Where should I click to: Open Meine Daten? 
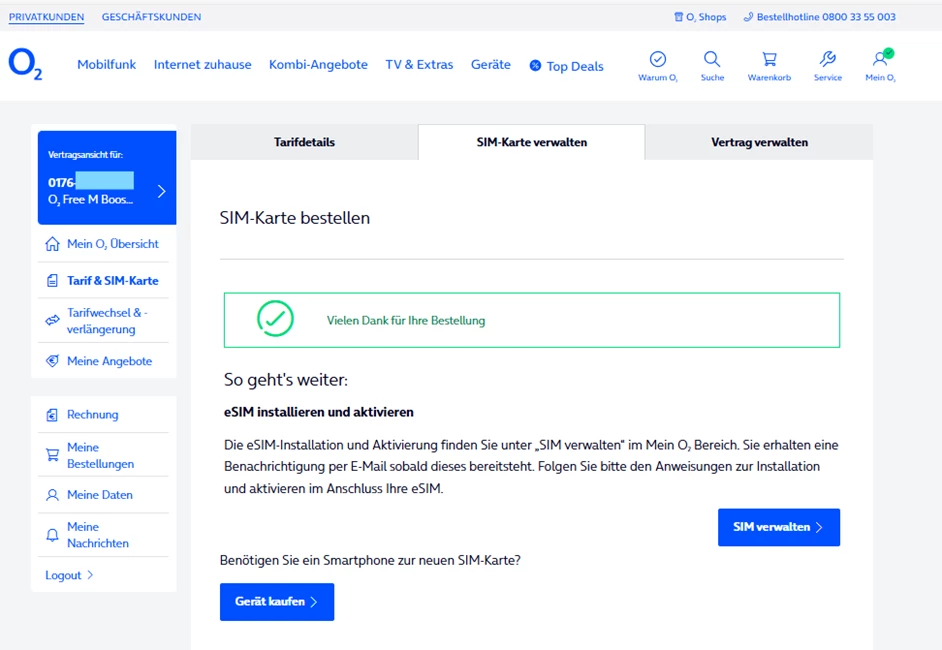(x=100, y=495)
